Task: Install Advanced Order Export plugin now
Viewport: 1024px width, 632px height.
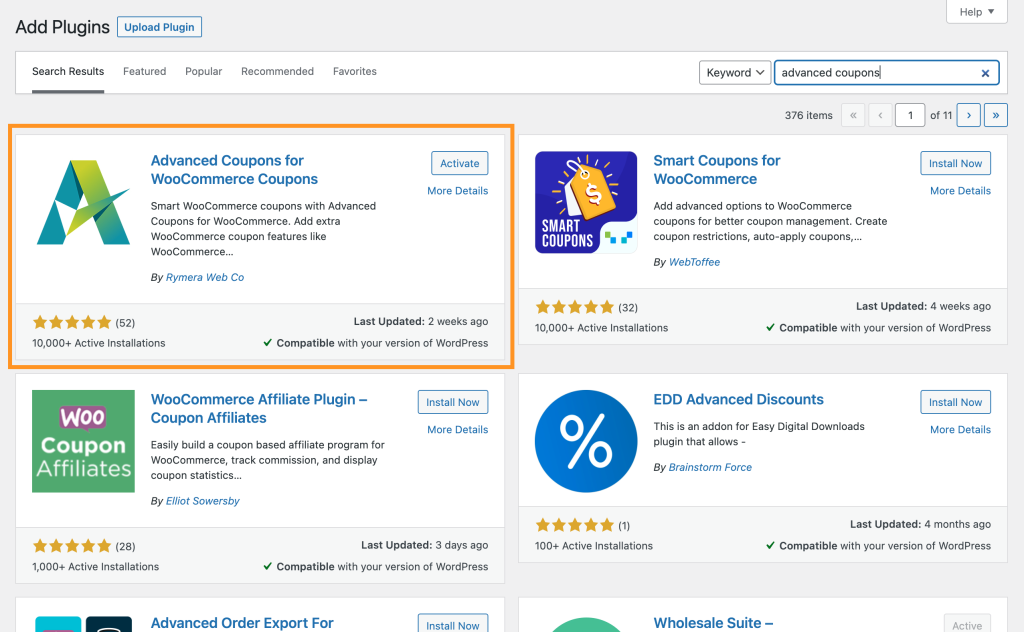Action: pyautogui.click(x=453, y=624)
